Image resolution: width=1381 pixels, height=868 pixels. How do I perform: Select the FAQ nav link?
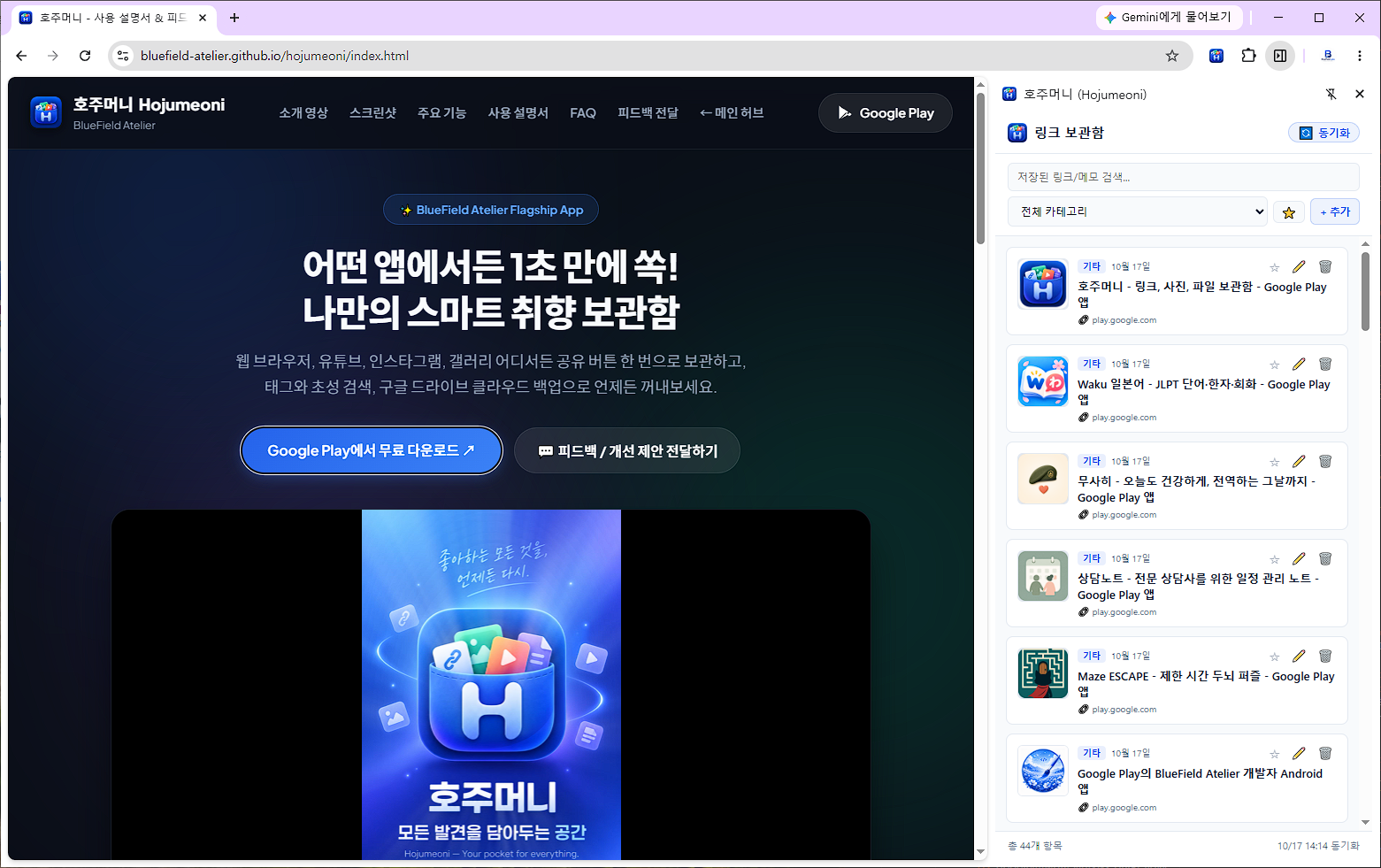pyautogui.click(x=583, y=113)
